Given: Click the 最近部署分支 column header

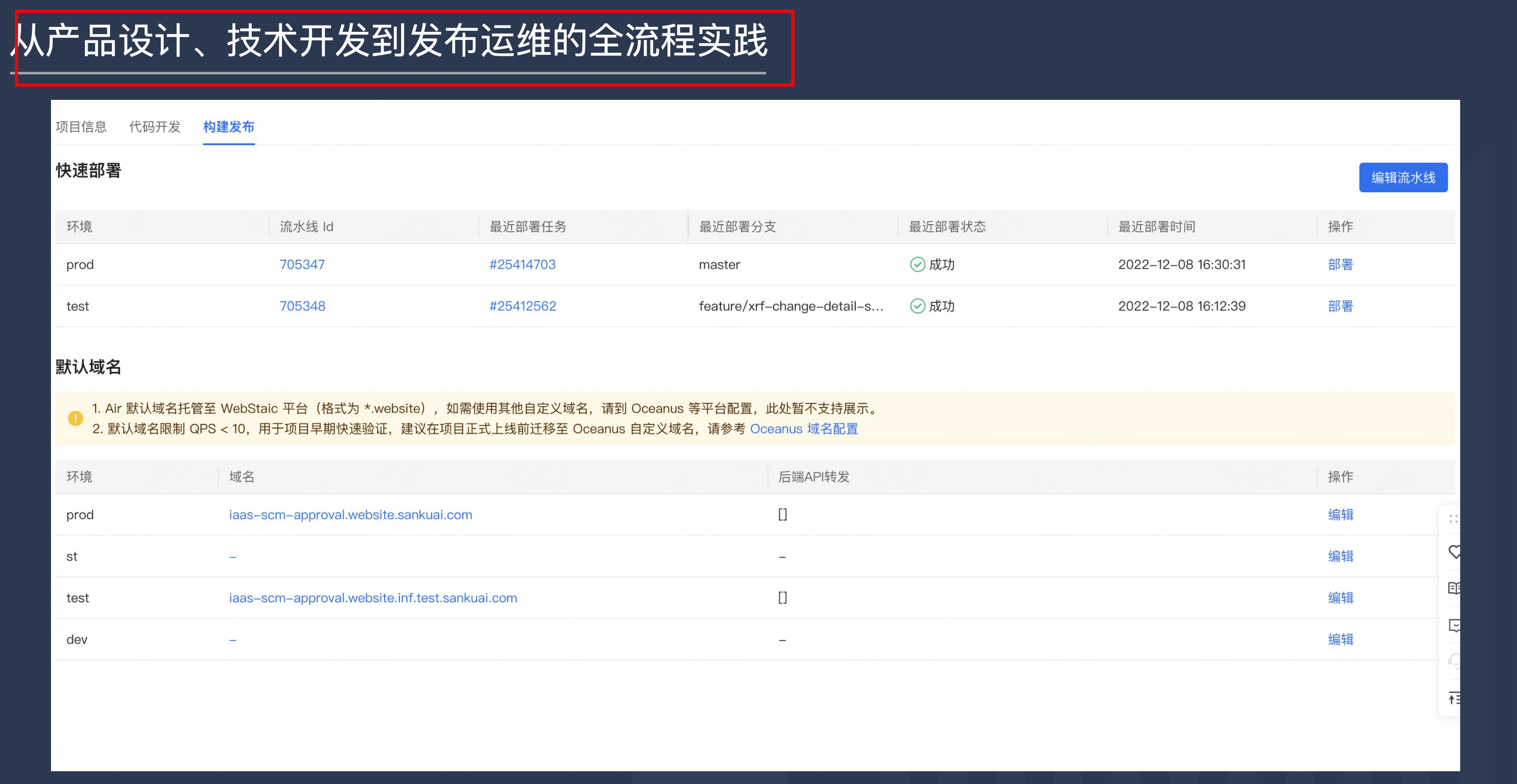Looking at the screenshot, I should [x=737, y=227].
